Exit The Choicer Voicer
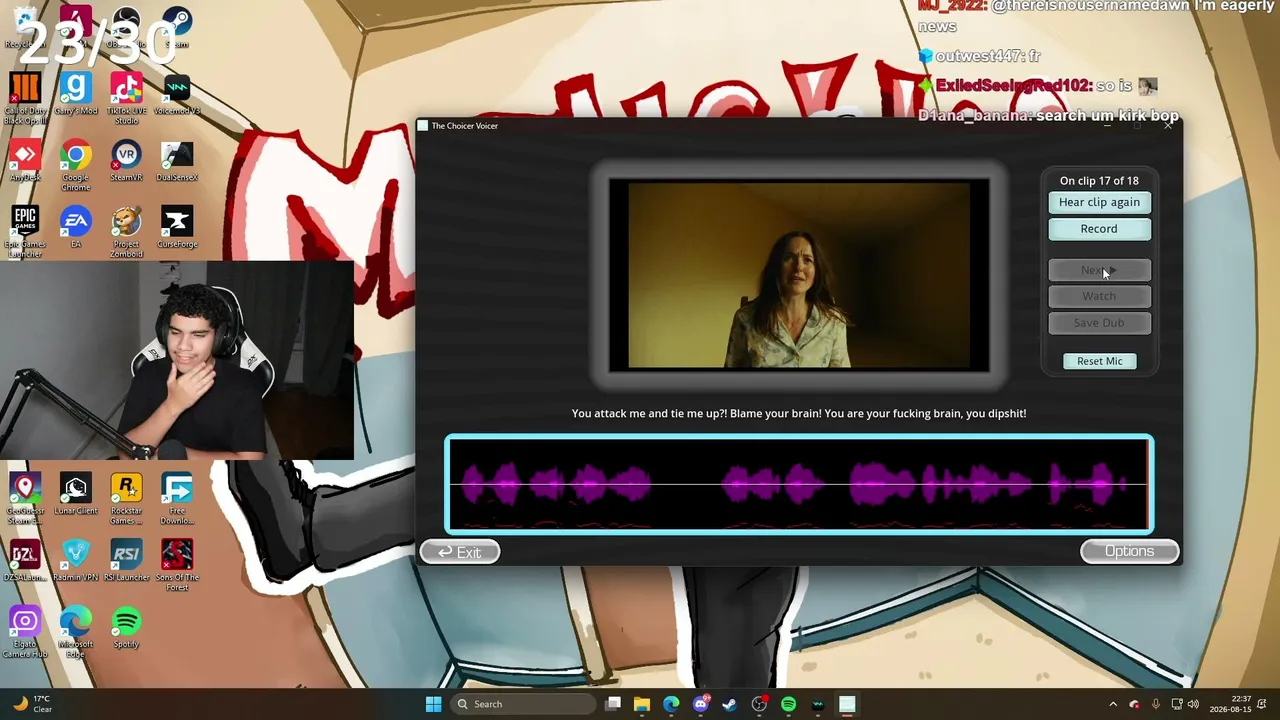This screenshot has width=1280, height=720. click(x=460, y=552)
